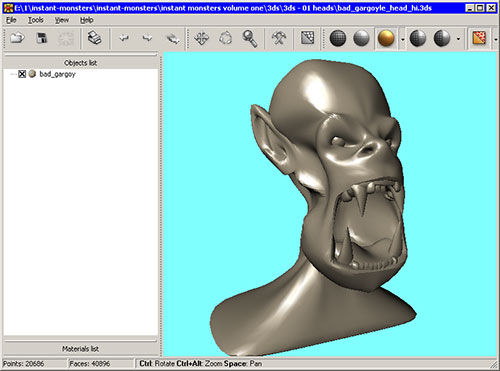
Task: Click the bad_gargoy material sphere icon
Action: [32, 74]
